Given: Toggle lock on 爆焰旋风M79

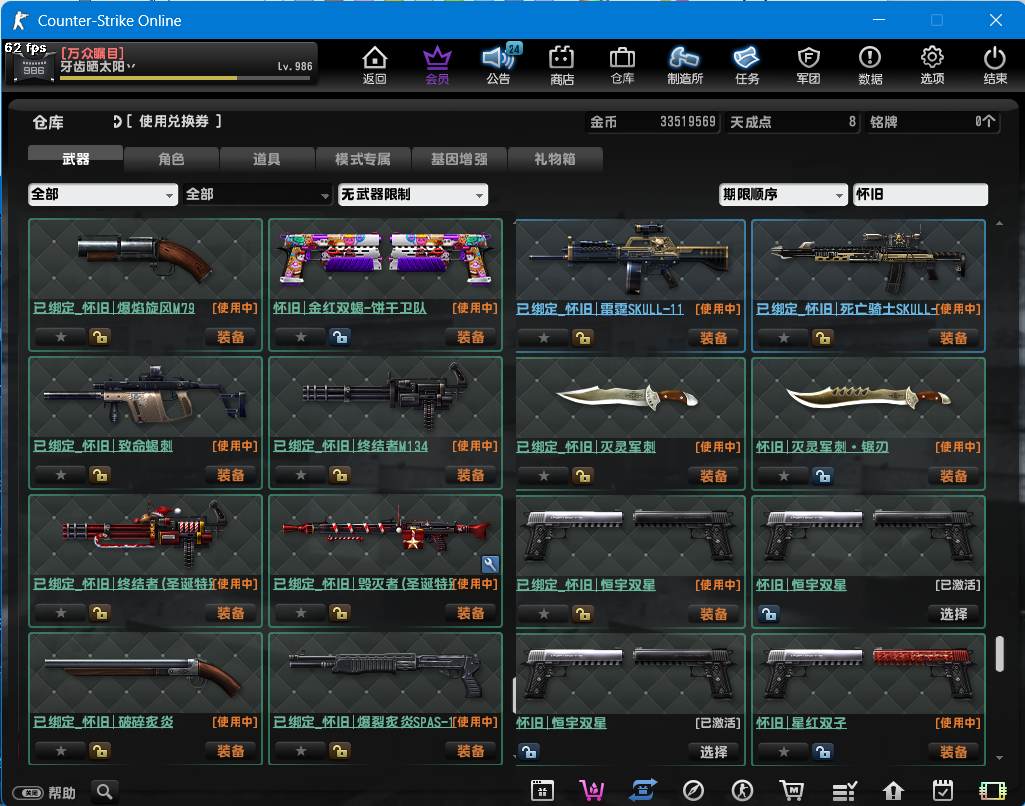Looking at the screenshot, I should 100,337.
